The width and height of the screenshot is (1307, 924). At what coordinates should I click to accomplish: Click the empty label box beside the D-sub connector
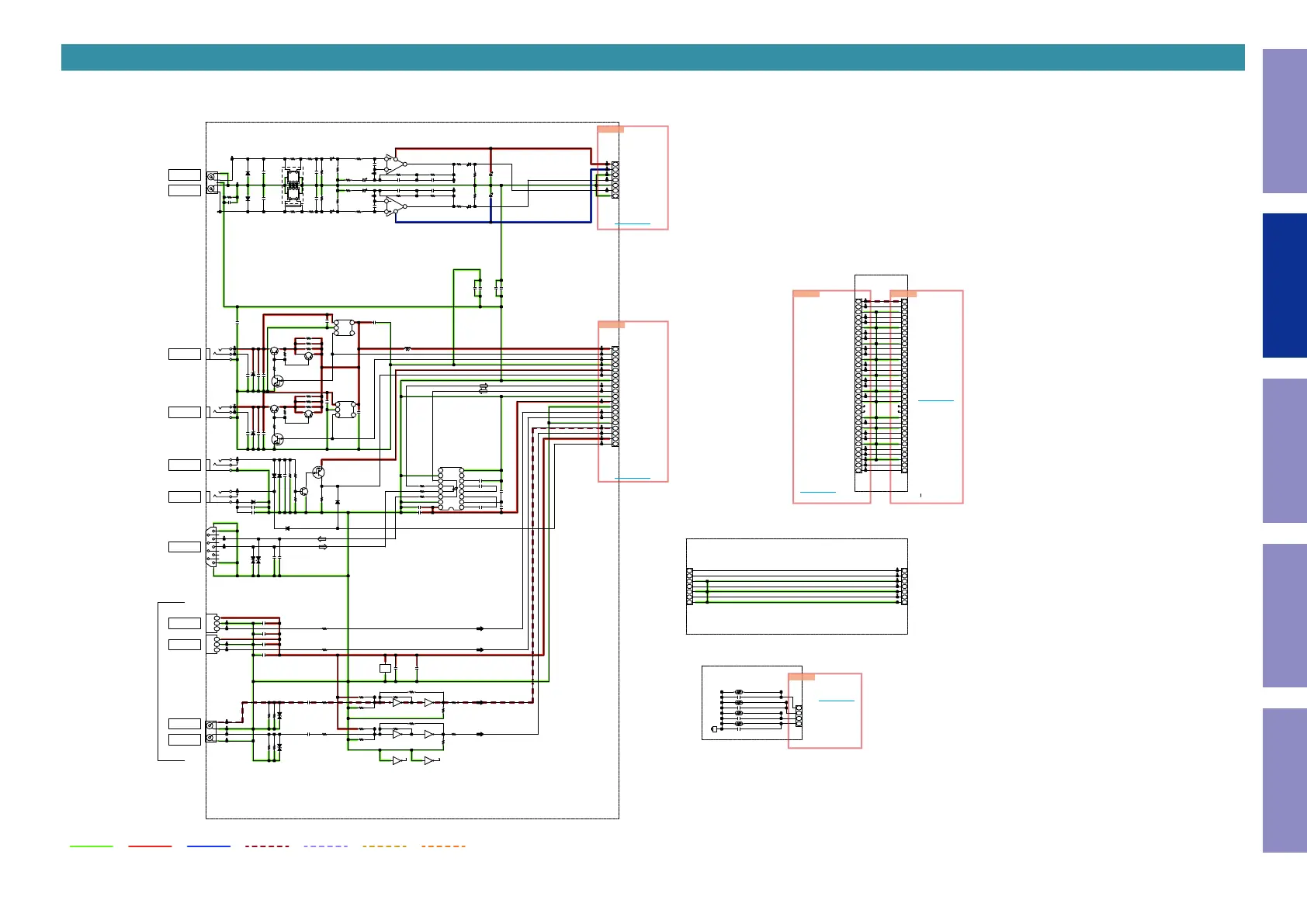[185, 547]
